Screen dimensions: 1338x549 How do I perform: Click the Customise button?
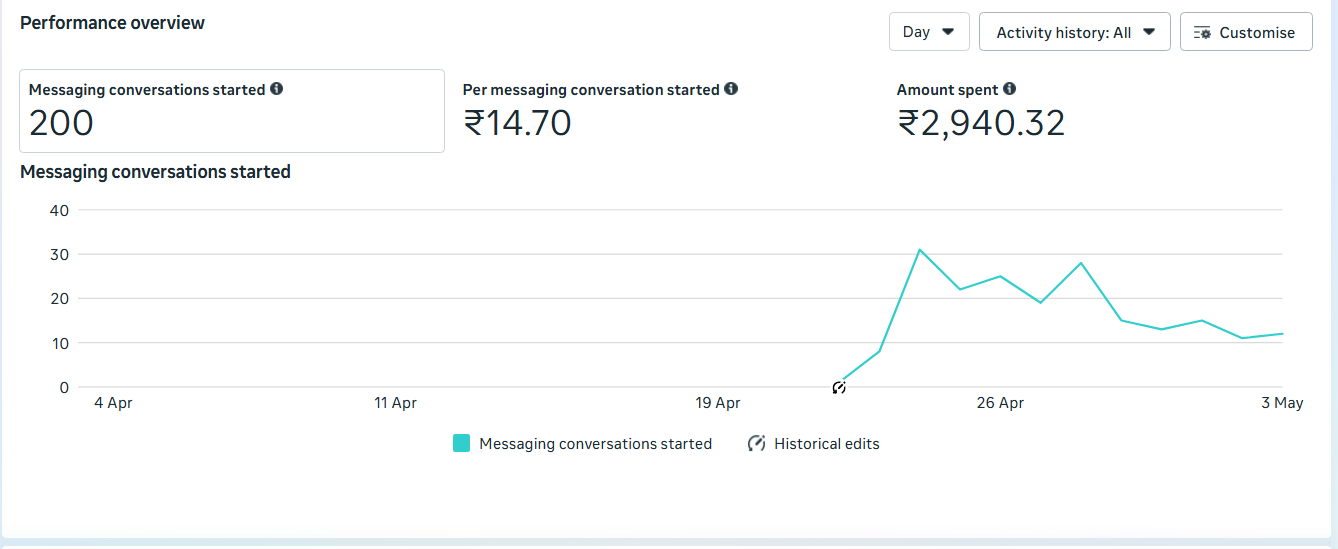click(1246, 32)
